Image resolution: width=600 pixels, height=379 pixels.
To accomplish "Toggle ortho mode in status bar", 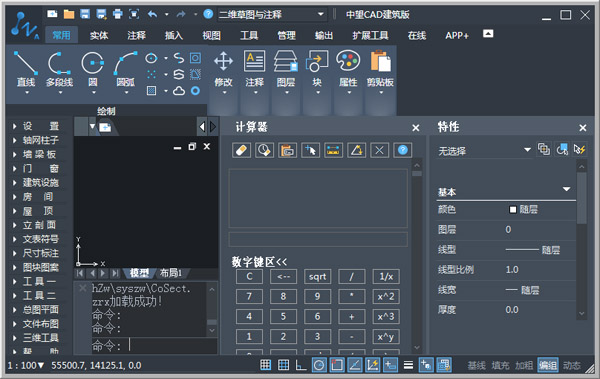I will tap(301, 365).
